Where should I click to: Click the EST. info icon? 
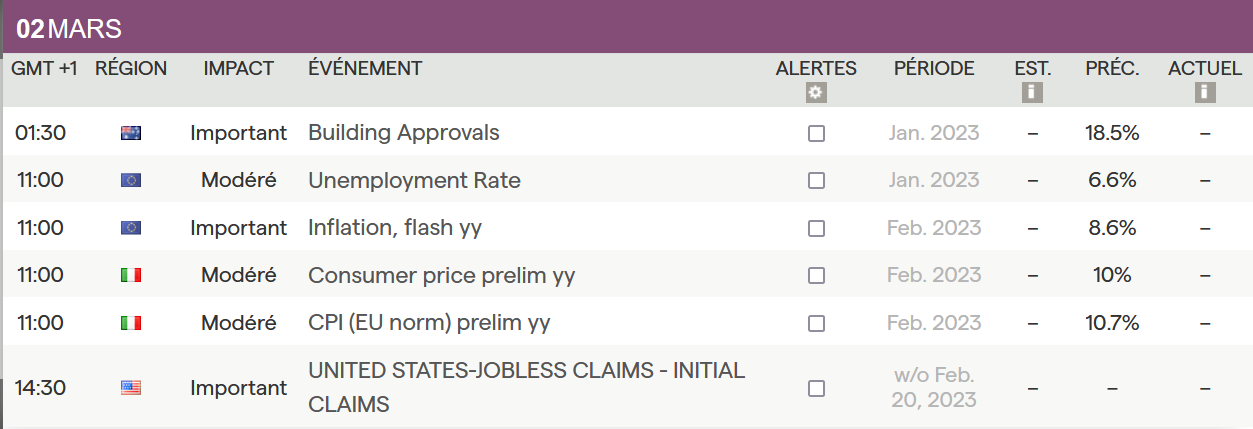(1032, 93)
